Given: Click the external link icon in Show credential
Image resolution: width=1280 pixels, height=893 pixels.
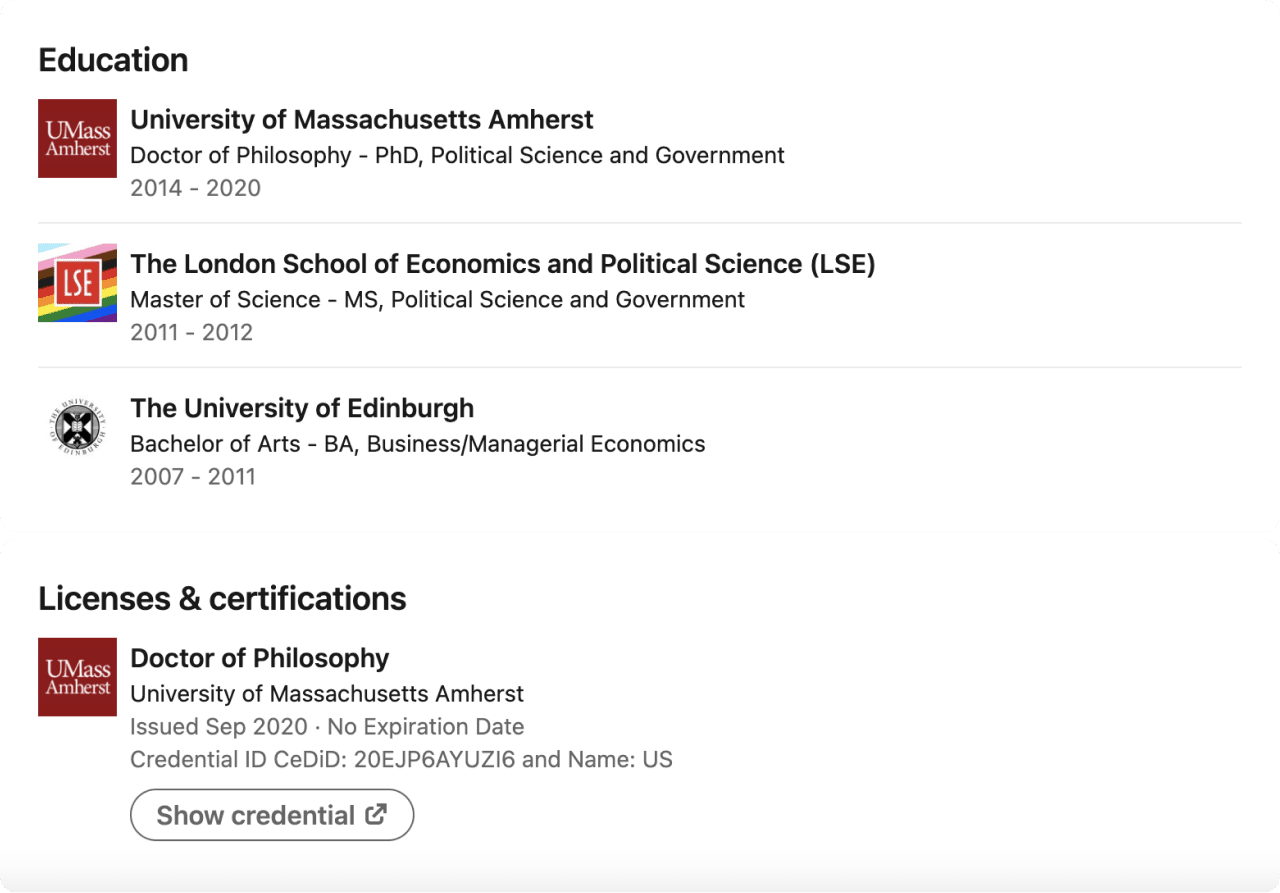Looking at the screenshot, I should pyautogui.click(x=376, y=814).
